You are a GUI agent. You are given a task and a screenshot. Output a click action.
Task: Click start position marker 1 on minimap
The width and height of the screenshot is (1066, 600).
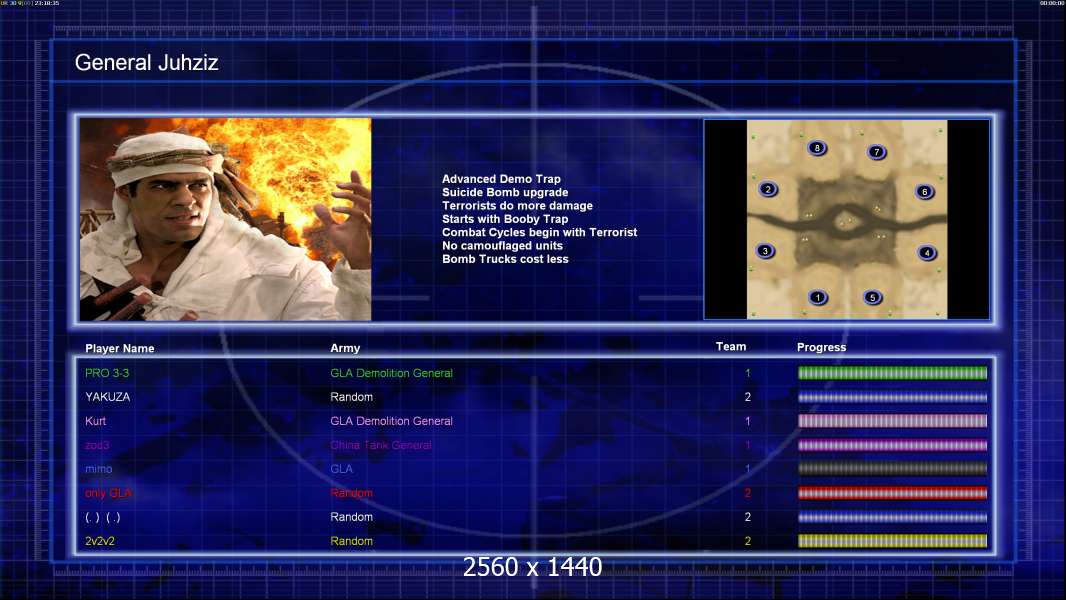[x=818, y=297]
